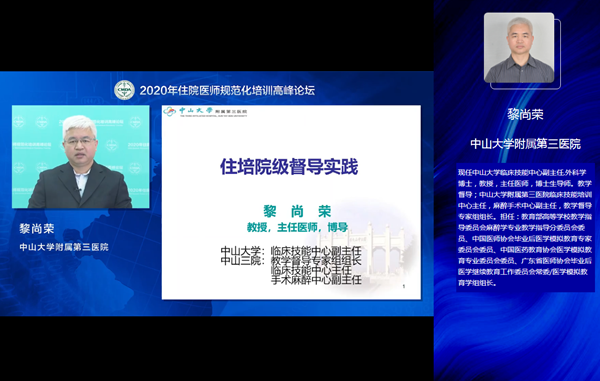Click the name 黎尚荣 below the video feed
The width and height of the screenshot is (600, 381).
click(x=37, y=229)
